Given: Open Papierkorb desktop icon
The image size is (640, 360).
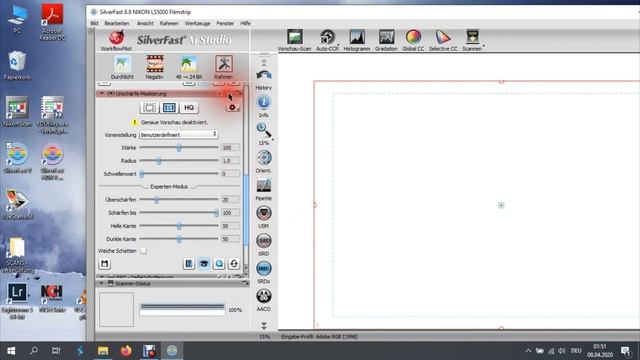Looking at the screenshot, I should [17, 65].
